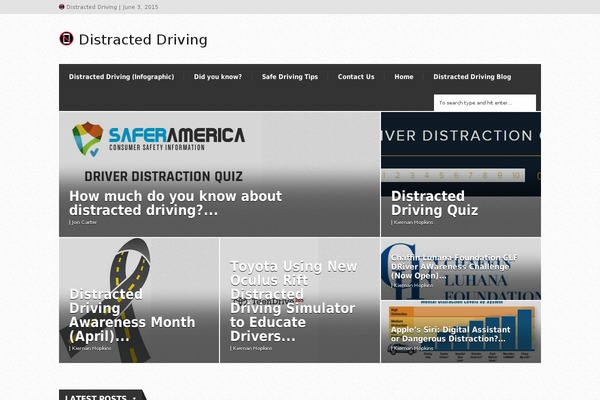The image size is (600, 400).
Task: Open the Distracted Driving Blog menu item
Action: tap(472, 77)
